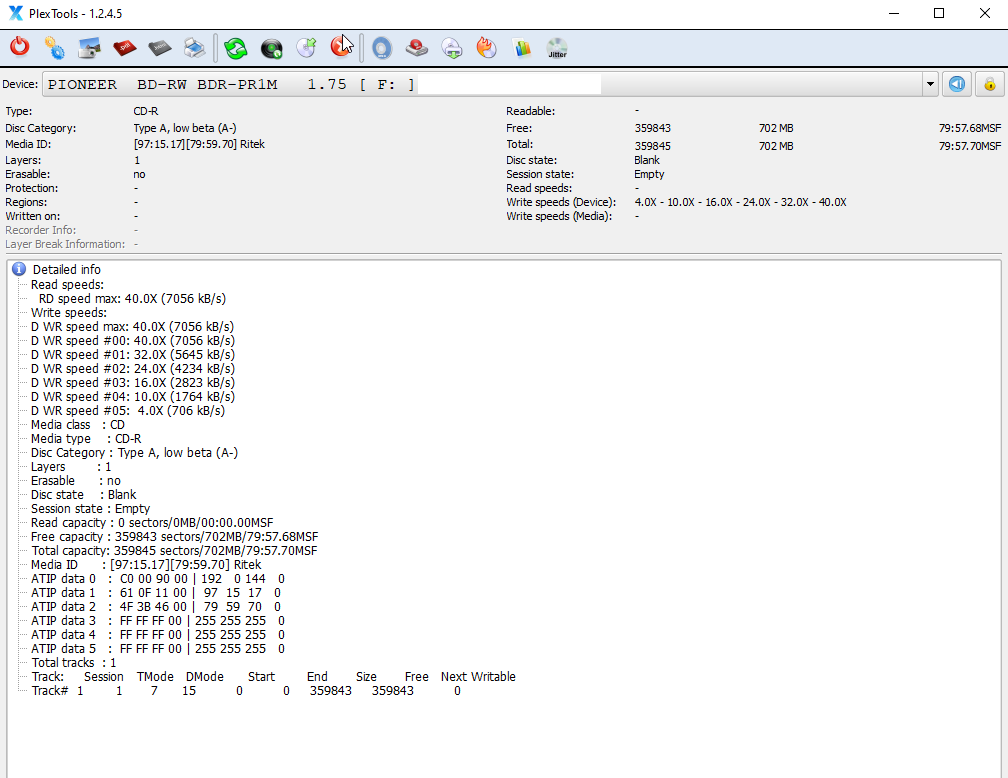This screenshot has height=778, width=1008.
Task: Select the 'Write speeds:' tree row
Action: pyautogui.click(x=69, y=312)
